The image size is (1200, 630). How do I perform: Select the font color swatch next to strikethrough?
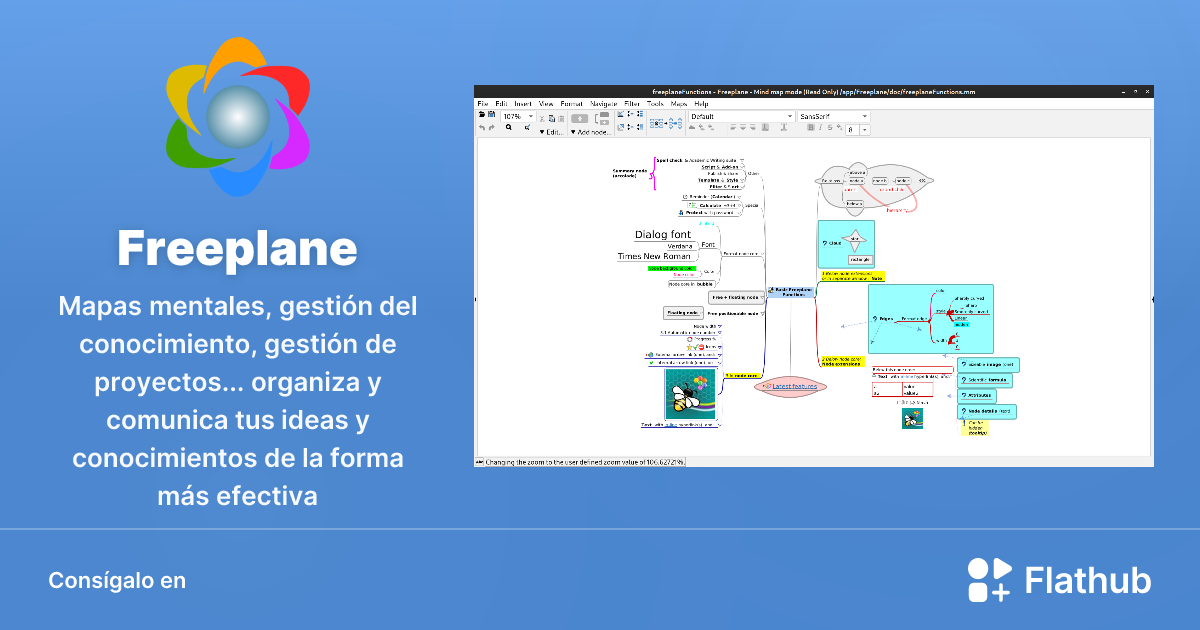[x=839, y=128]
